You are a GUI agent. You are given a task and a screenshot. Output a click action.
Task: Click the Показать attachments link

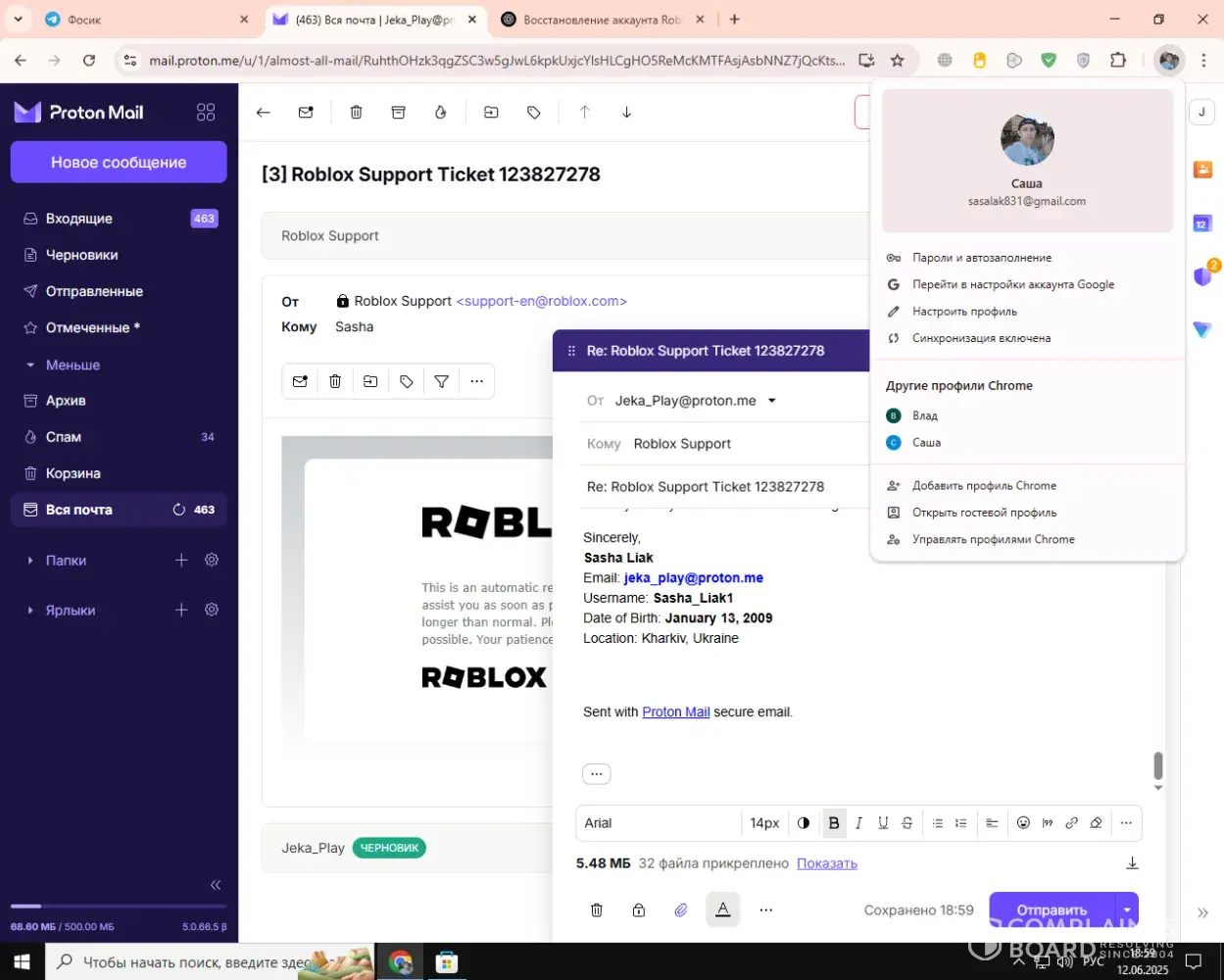click(826, 863)
